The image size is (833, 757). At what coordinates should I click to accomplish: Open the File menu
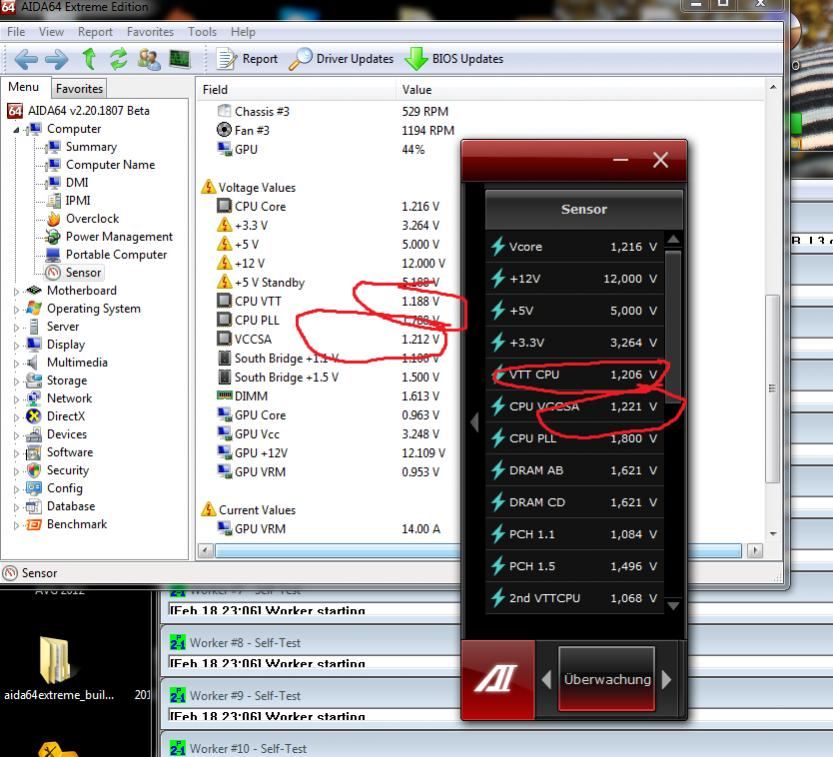(16, 32)
